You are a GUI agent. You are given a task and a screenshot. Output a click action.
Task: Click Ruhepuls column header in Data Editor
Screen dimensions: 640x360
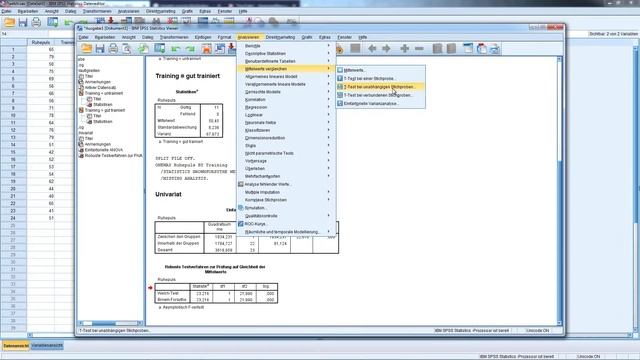pyautogui.click(x=41, y=42)
